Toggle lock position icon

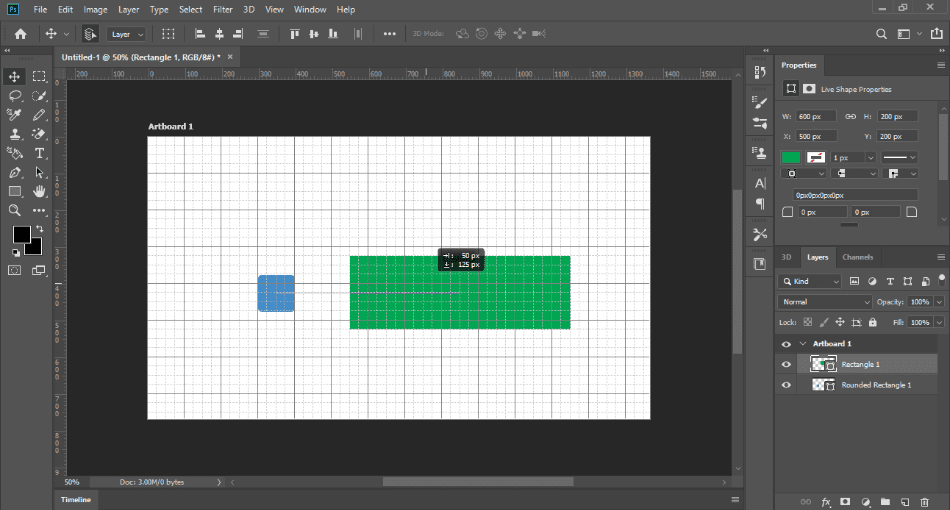[x=840, y=322]
